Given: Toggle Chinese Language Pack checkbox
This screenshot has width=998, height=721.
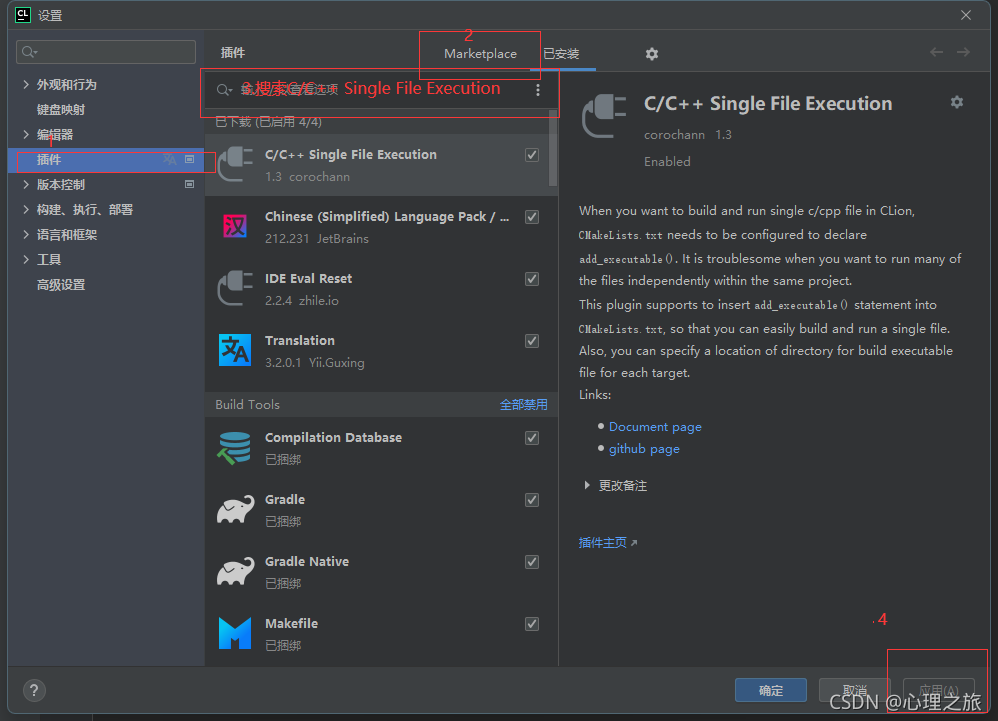Looking at the screenshot, I should 532,217.
